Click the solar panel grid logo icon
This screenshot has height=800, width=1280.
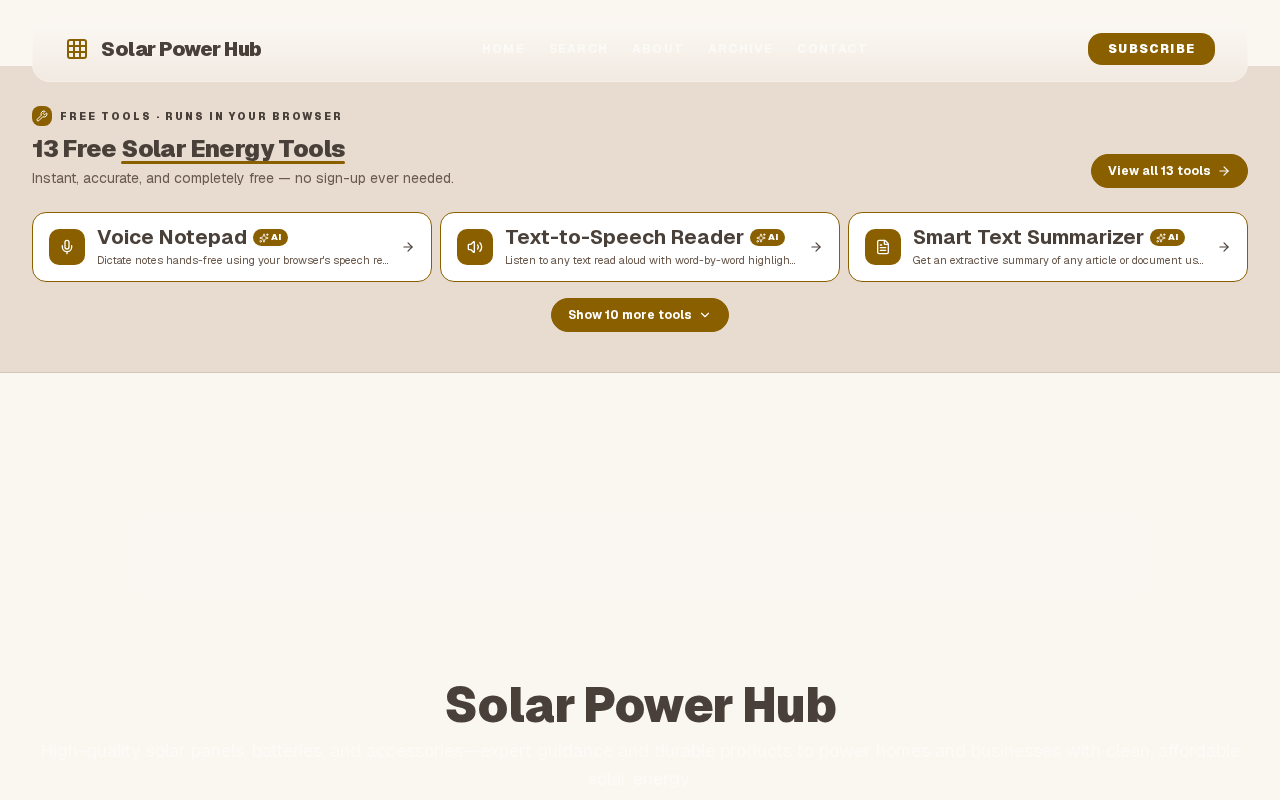point(77,49)
